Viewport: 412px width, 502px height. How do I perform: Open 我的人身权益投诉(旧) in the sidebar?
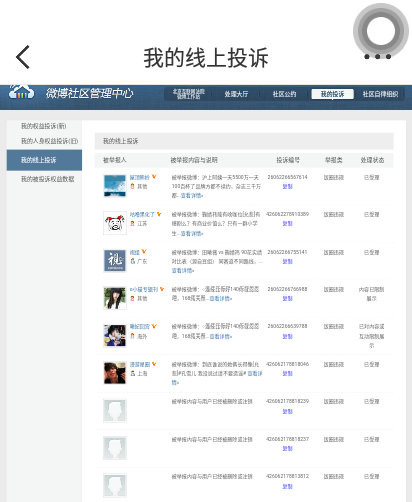pos(50,141)
